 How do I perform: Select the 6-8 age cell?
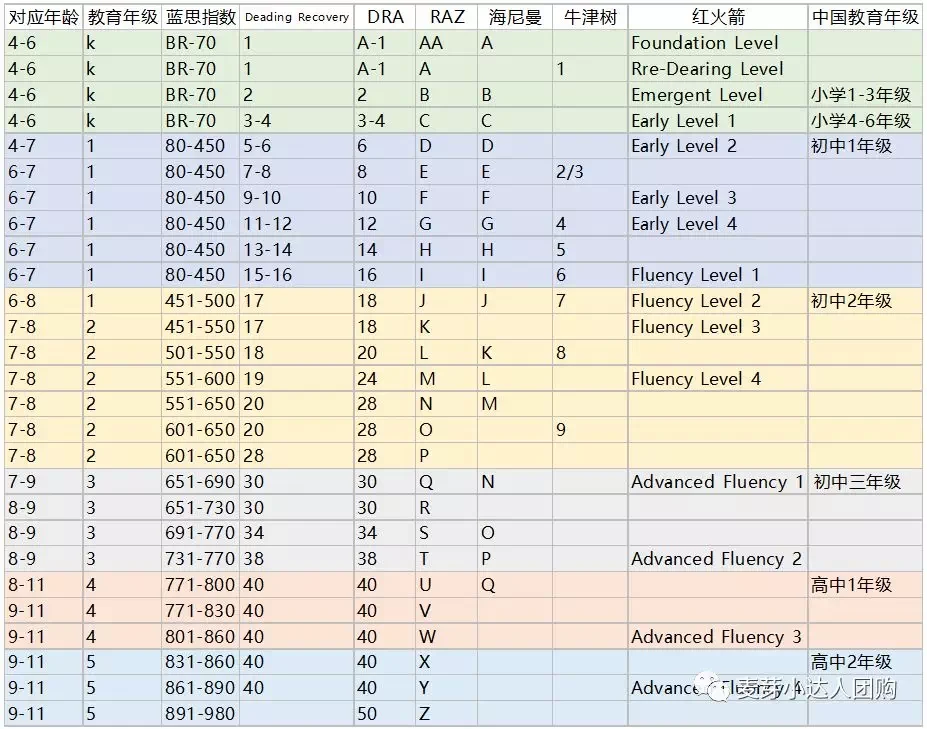pos(43,301)
